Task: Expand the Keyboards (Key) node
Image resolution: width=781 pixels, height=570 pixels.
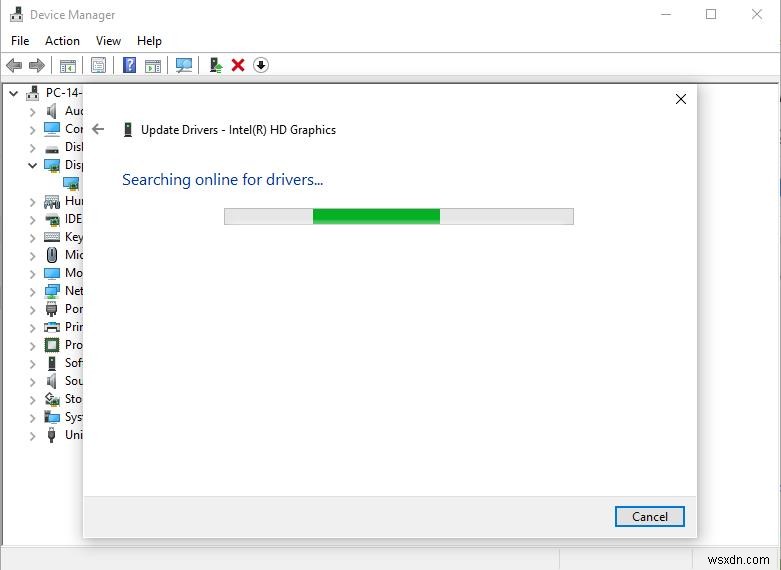Action: (32, 238)
